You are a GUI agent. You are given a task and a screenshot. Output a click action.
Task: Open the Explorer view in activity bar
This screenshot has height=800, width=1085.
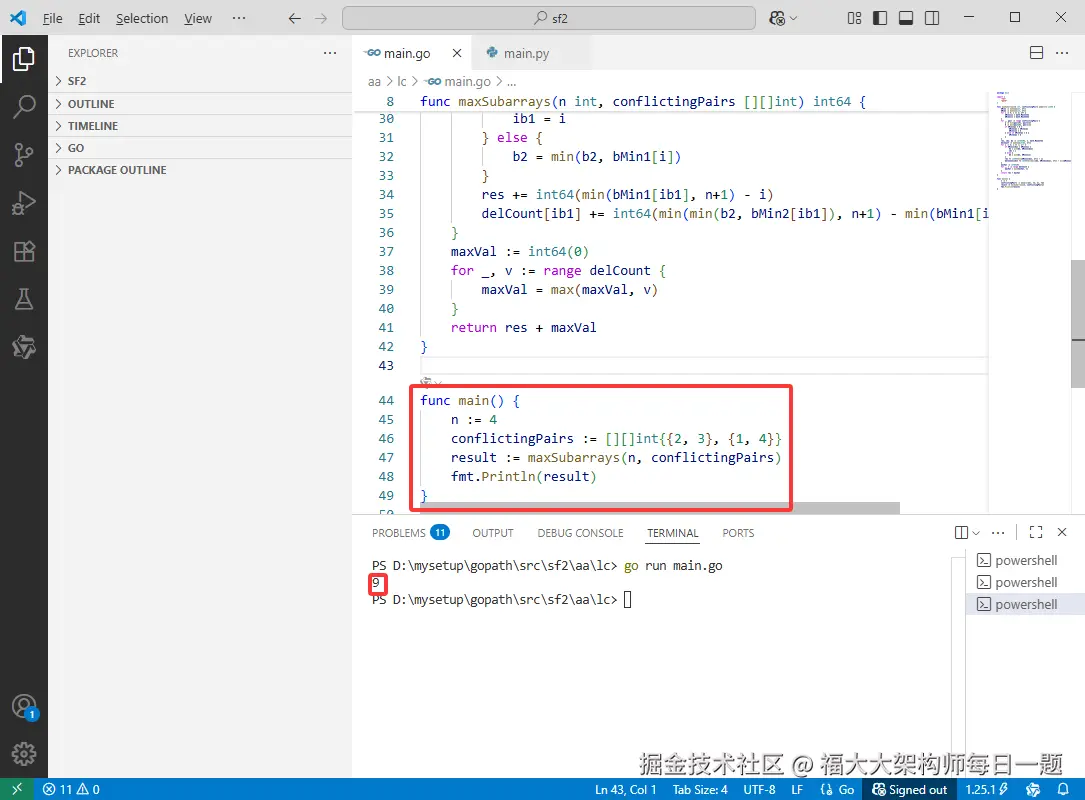(x=24, y=59)
